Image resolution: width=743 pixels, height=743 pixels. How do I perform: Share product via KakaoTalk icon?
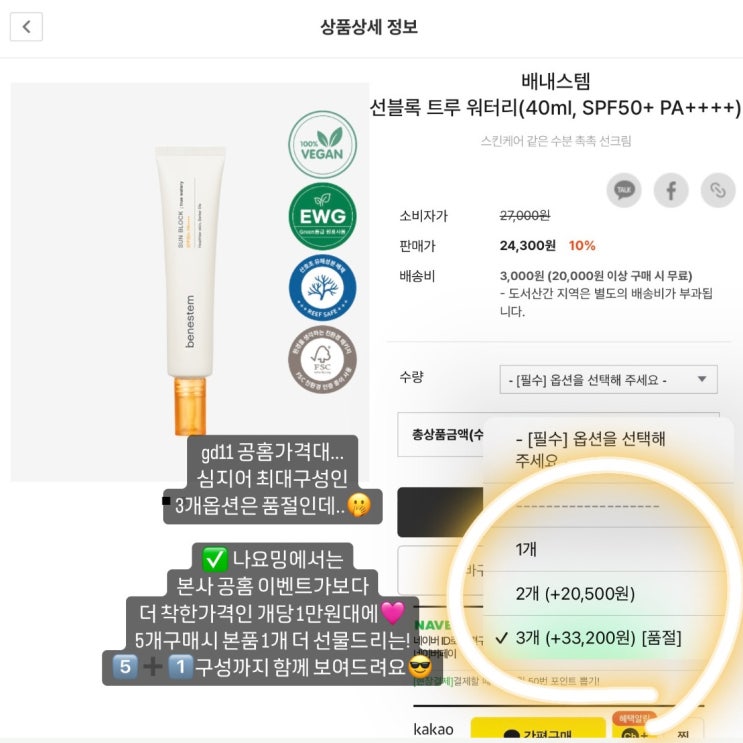click(x=624, y=190)
